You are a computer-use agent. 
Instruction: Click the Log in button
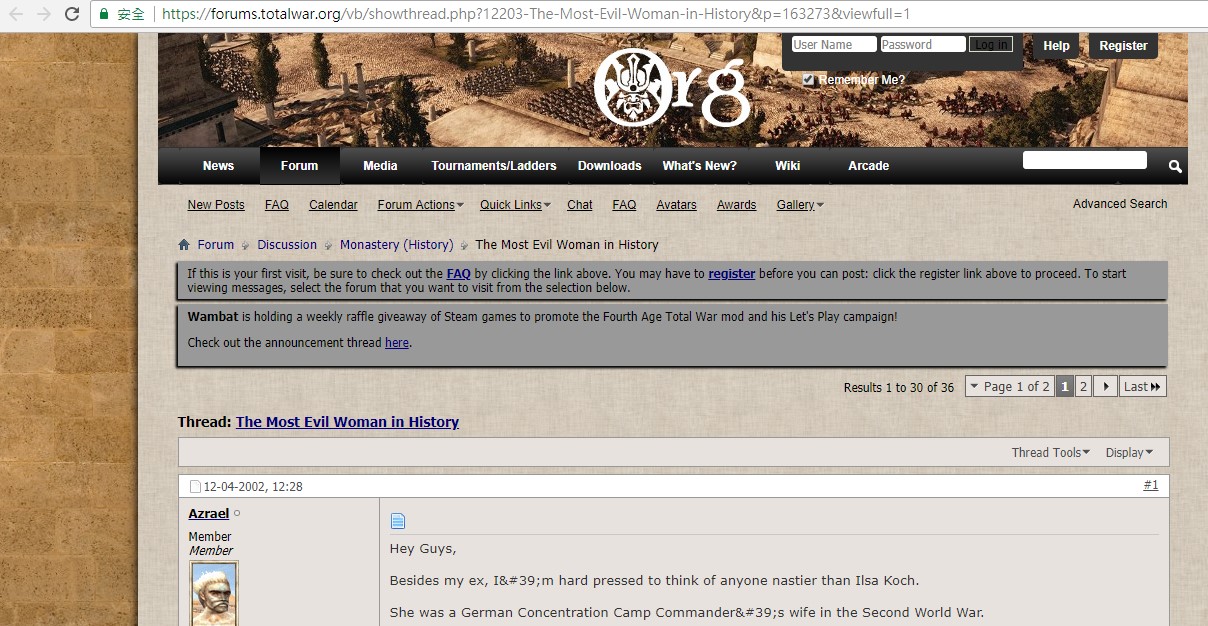click(991, 45)
